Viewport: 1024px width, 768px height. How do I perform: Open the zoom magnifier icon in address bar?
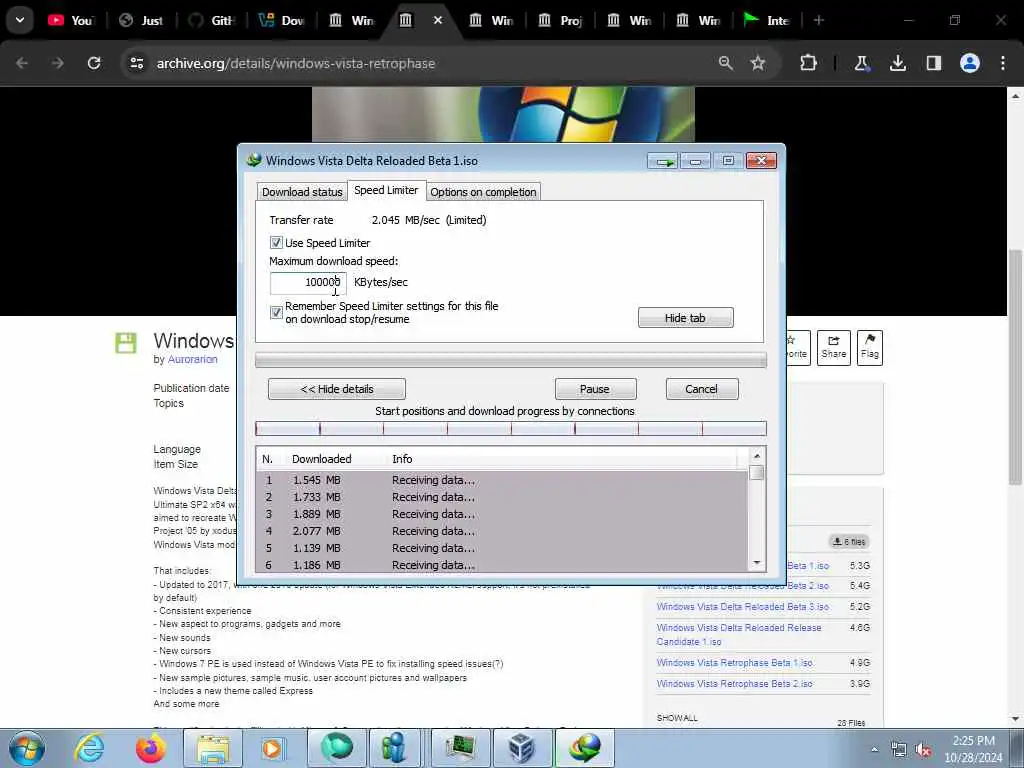[x=726, y=63]
